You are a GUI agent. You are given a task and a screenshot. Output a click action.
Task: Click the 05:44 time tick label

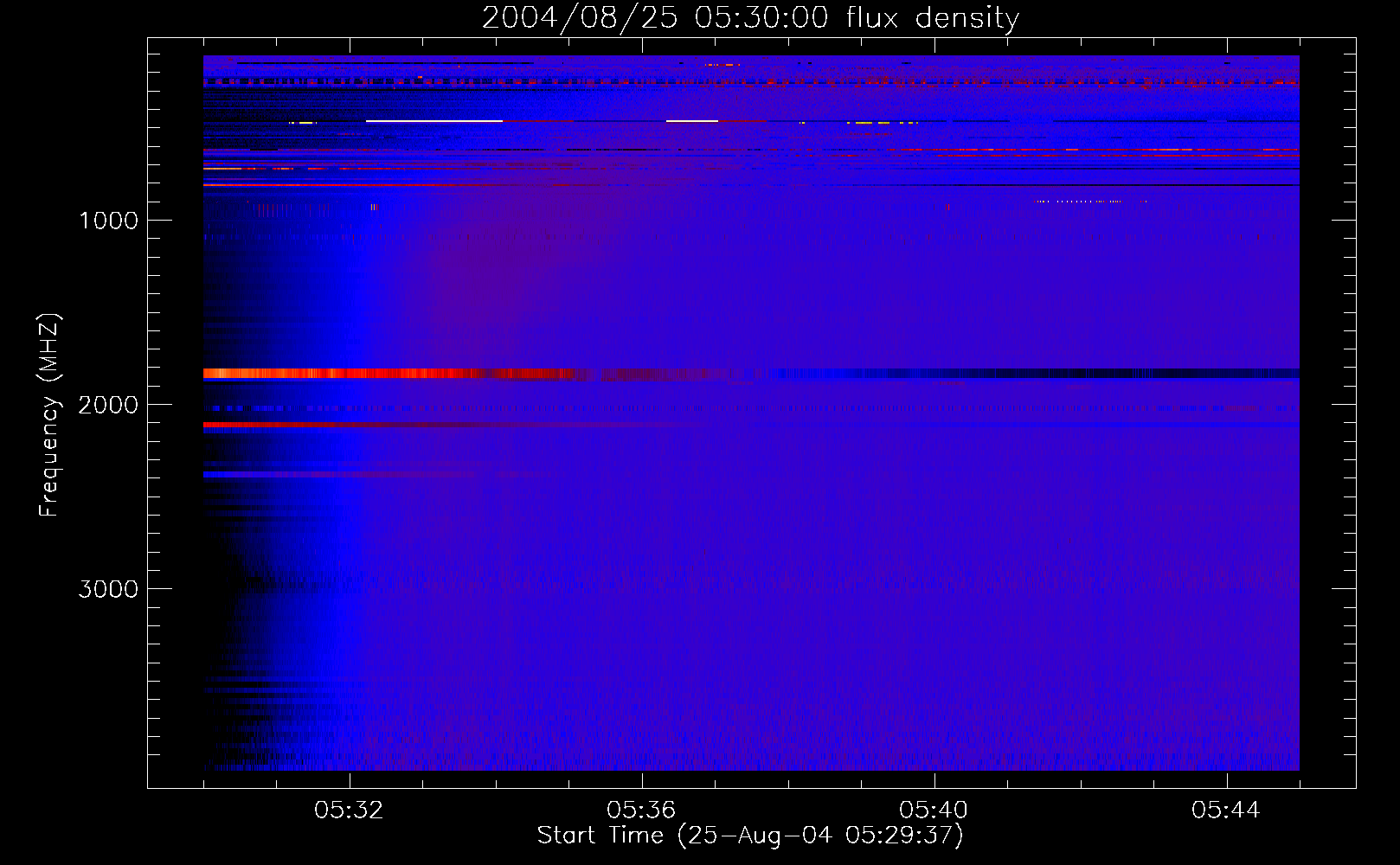[1226, 811]
